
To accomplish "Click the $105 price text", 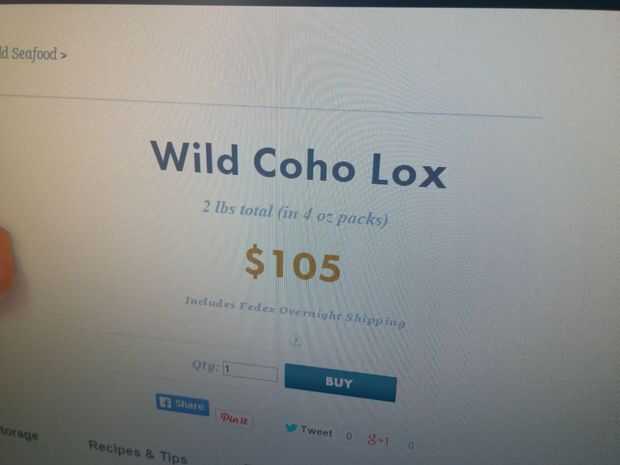I will [x=293, y=263].
